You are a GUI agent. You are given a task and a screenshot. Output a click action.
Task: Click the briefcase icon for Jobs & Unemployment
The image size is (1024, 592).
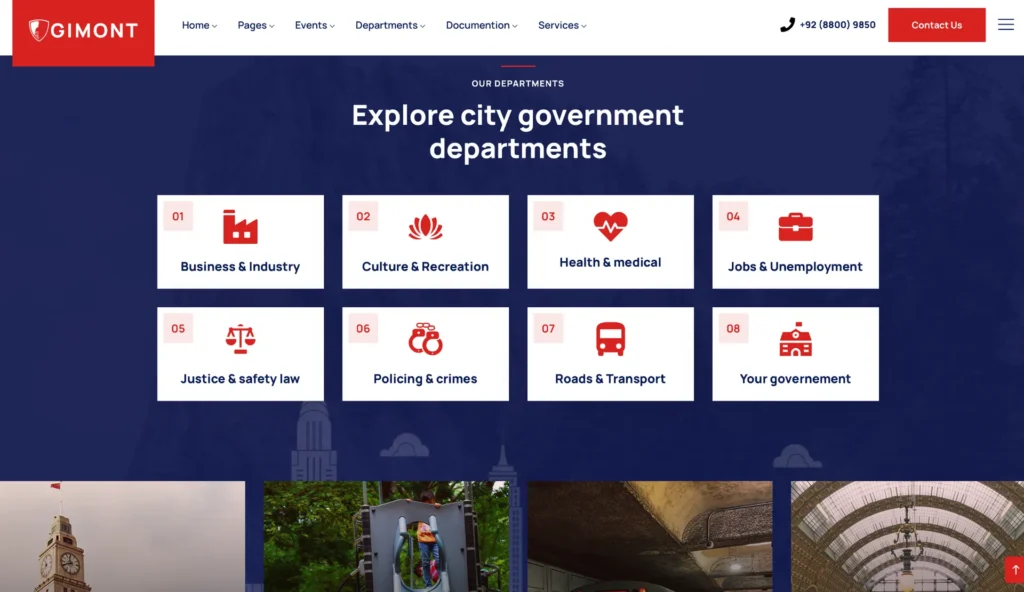(x=795, y=227)
